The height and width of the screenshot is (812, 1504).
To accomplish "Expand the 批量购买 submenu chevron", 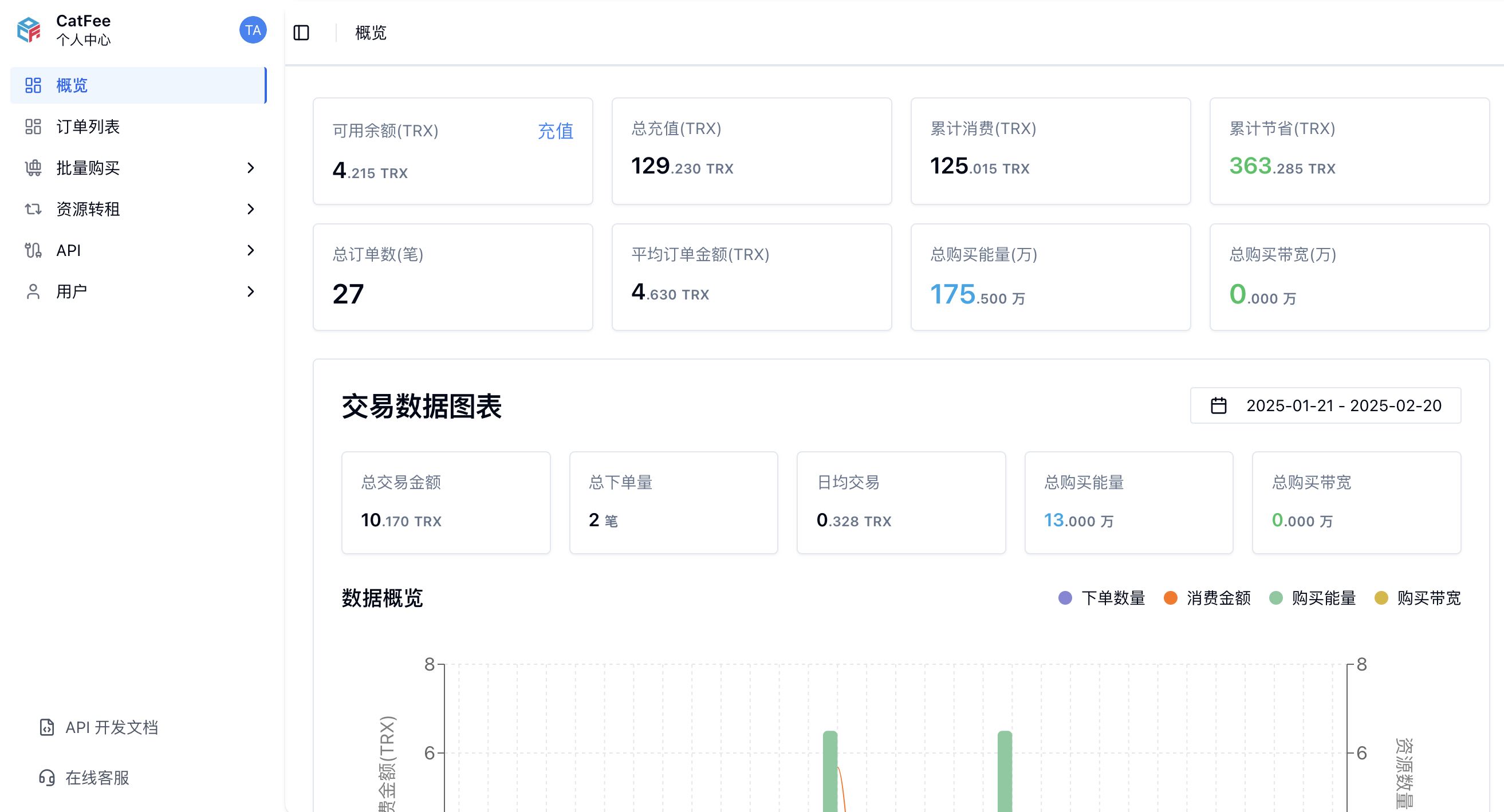I will (250, 168).
